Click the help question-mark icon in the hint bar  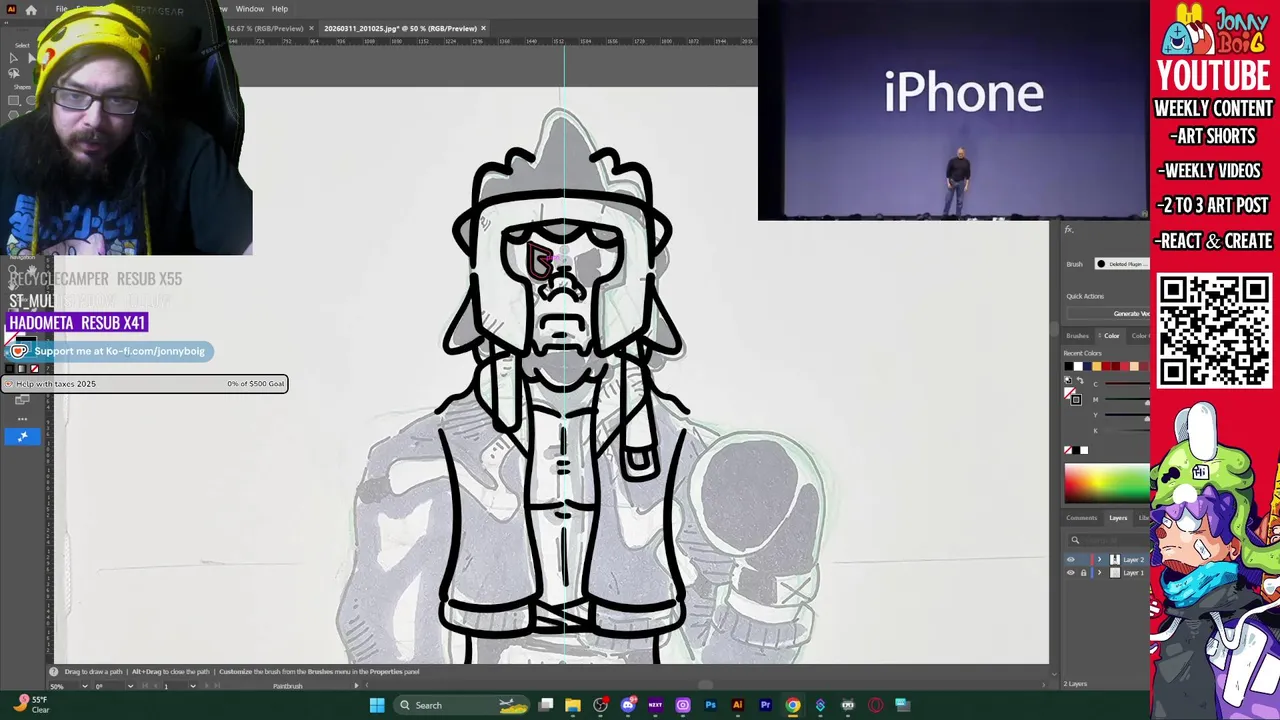click(54, 672)
